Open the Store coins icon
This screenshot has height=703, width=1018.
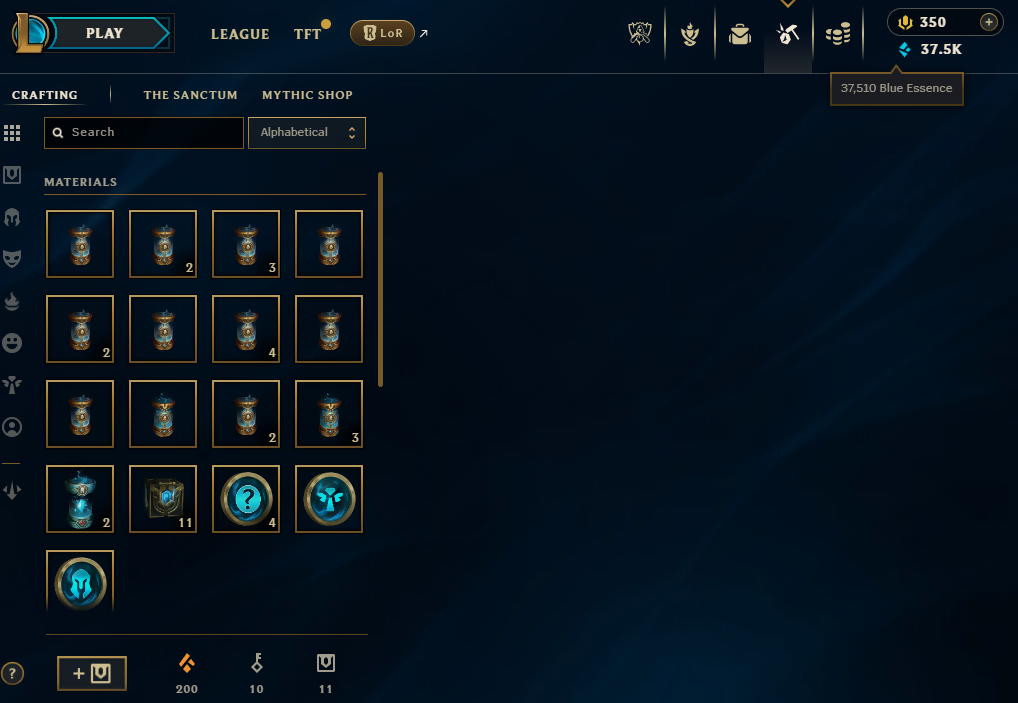(838, 34)
